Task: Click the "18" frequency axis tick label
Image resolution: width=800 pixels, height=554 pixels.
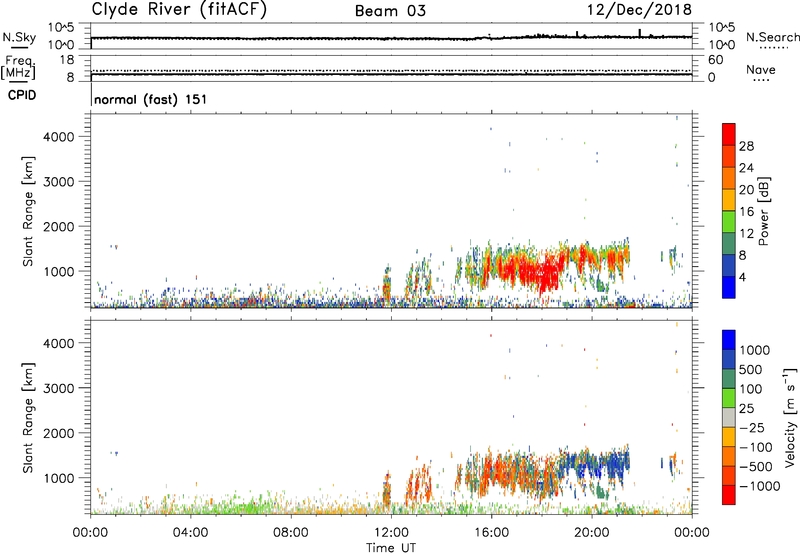Action: click(x=66, y=60)
